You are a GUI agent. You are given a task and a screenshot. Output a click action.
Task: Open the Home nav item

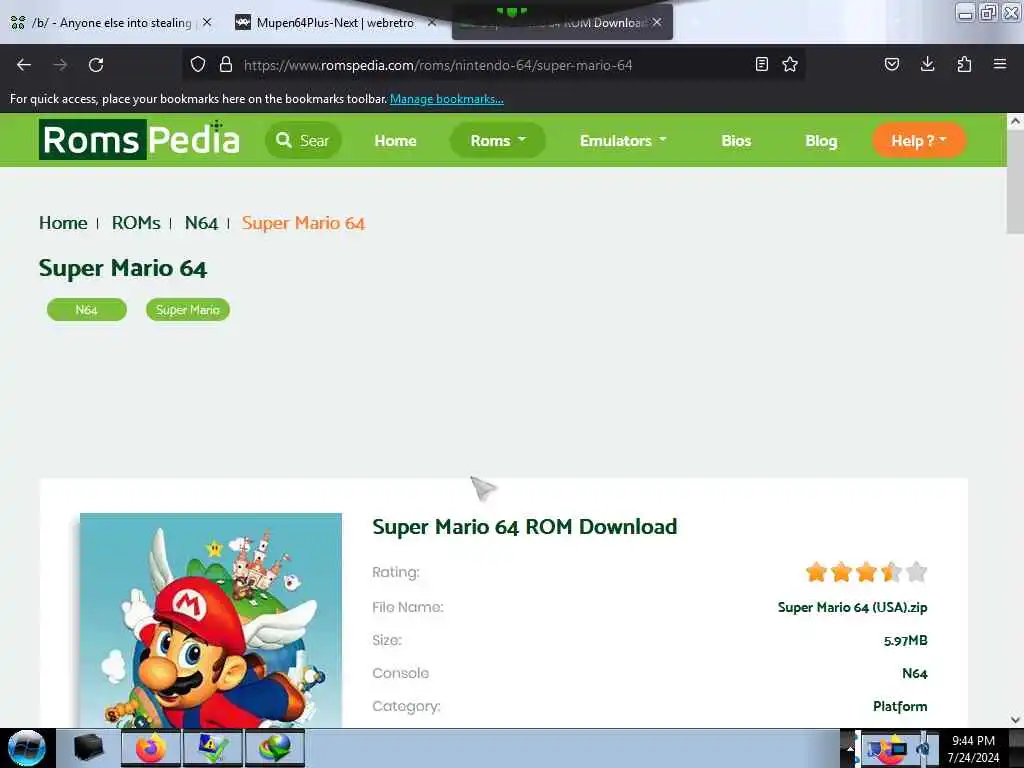coord(395,140)
